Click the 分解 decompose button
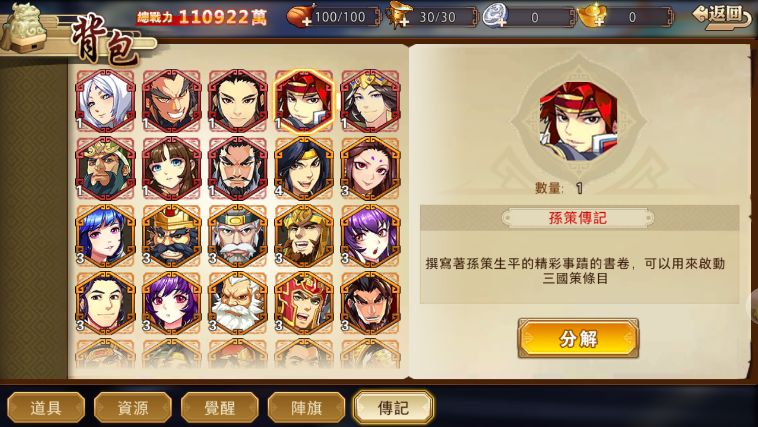758x427 pixels. (x=578, y=339)
